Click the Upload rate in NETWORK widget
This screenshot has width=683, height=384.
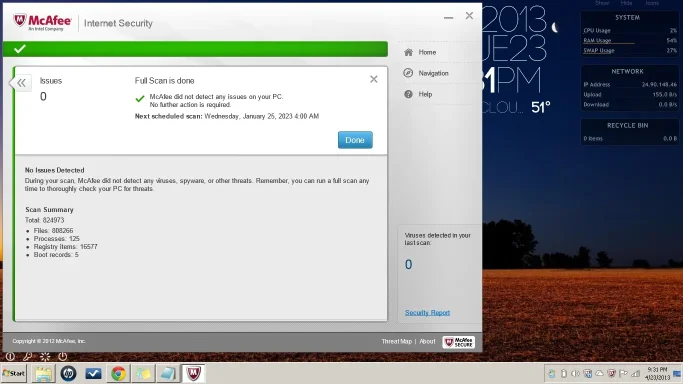click(x=630, y=94)
